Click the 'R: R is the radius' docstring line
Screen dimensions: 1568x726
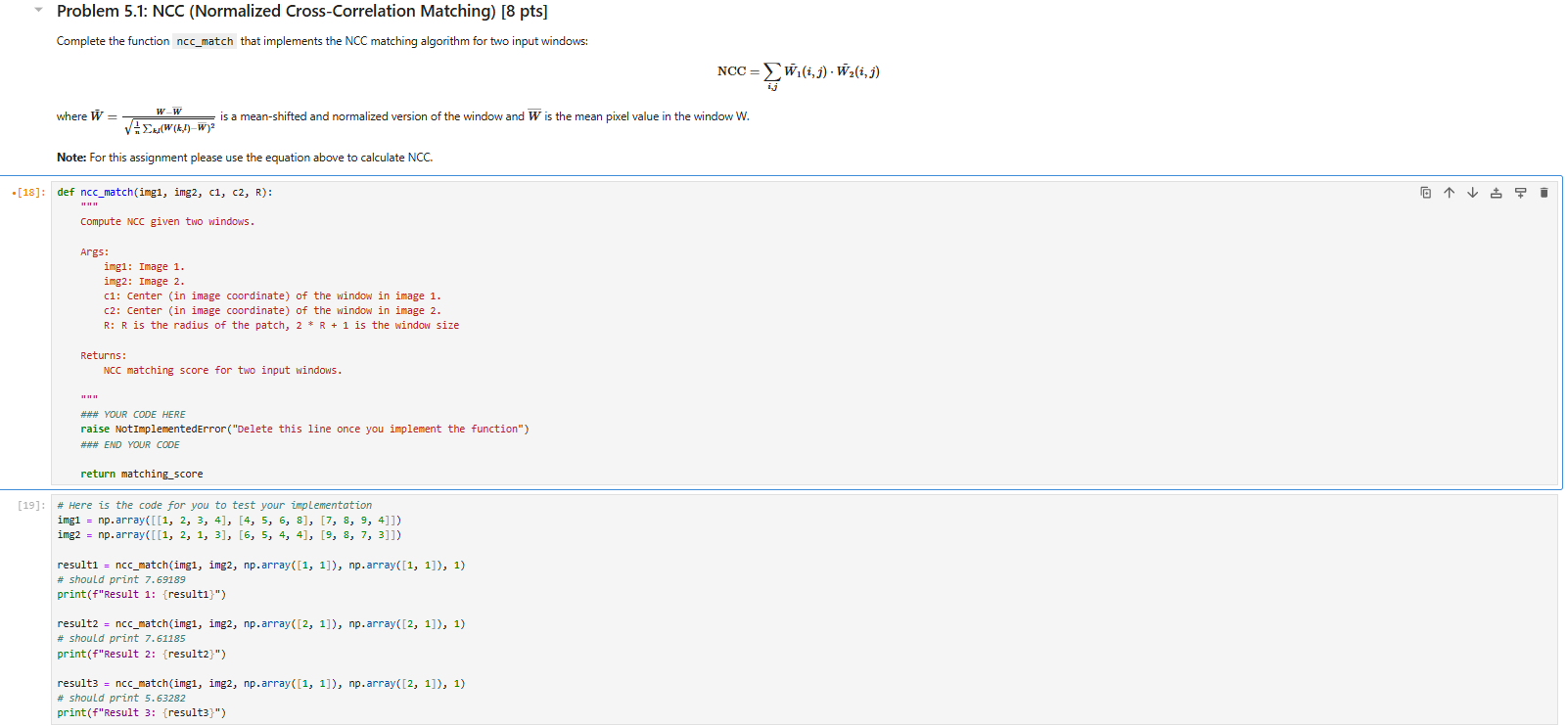point(281,326)
